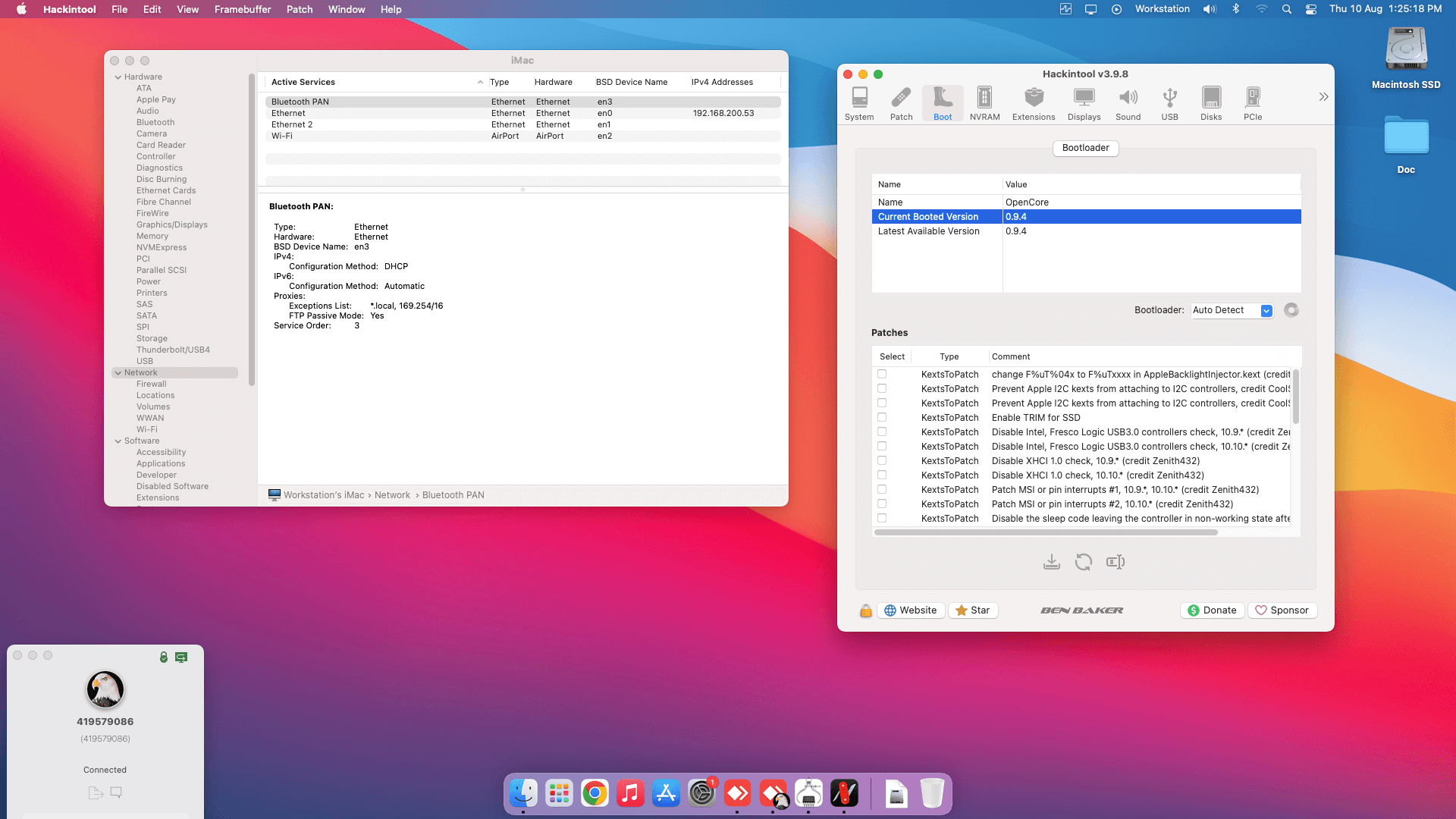Select Disable XHCI 1.0 check 10.10 checkbox
Image resolution: width=1456 pixels, height=819 pixels.
[882, 475]
